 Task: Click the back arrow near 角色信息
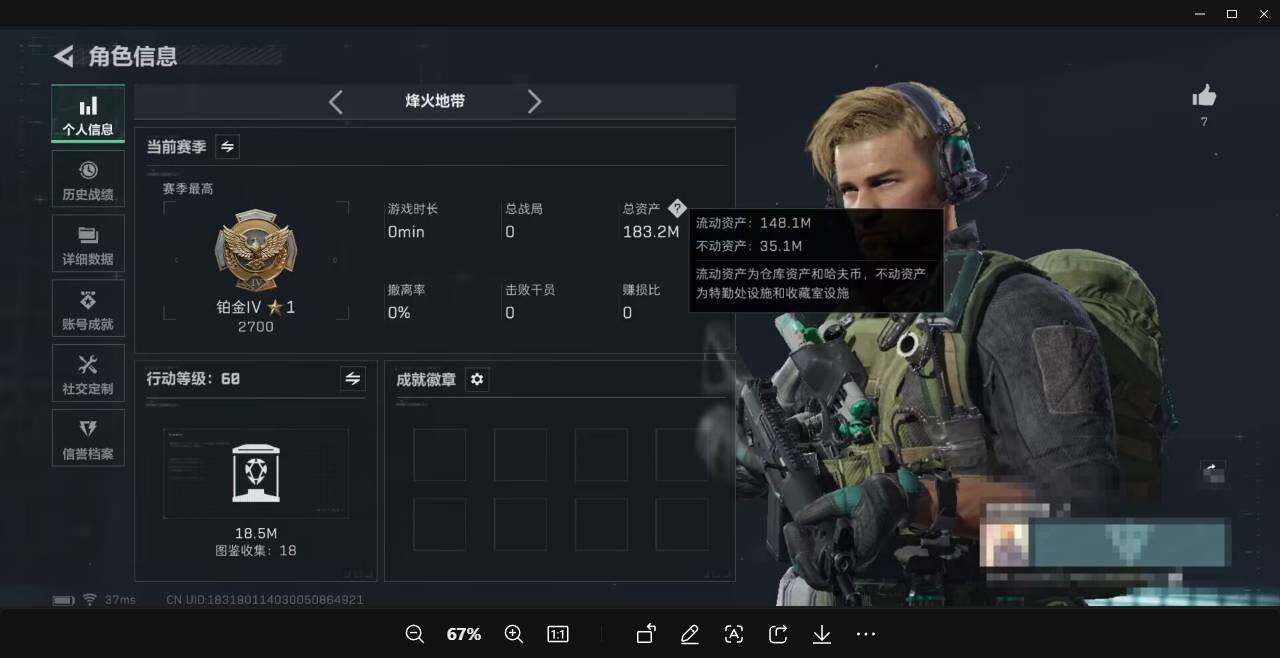63,56
